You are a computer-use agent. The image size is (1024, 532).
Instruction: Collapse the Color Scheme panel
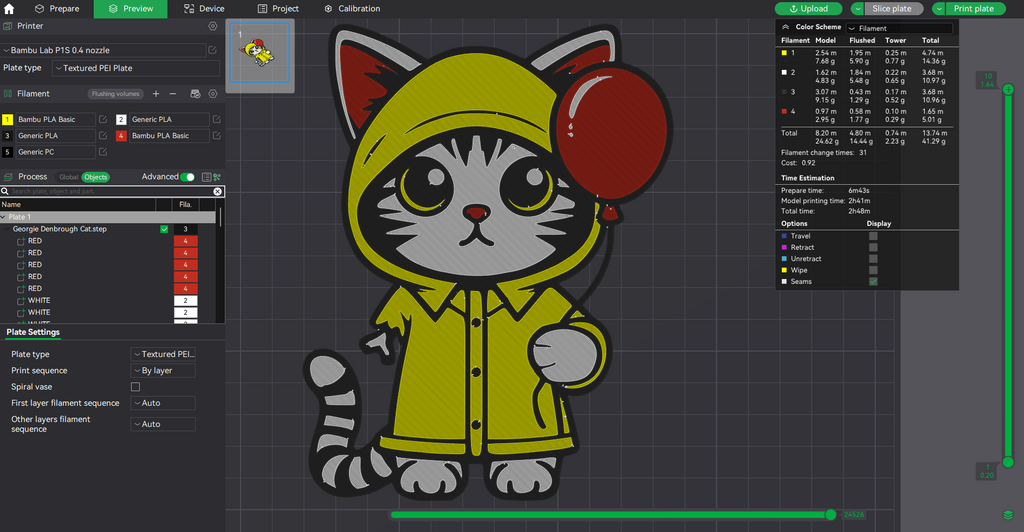(785, 27)
